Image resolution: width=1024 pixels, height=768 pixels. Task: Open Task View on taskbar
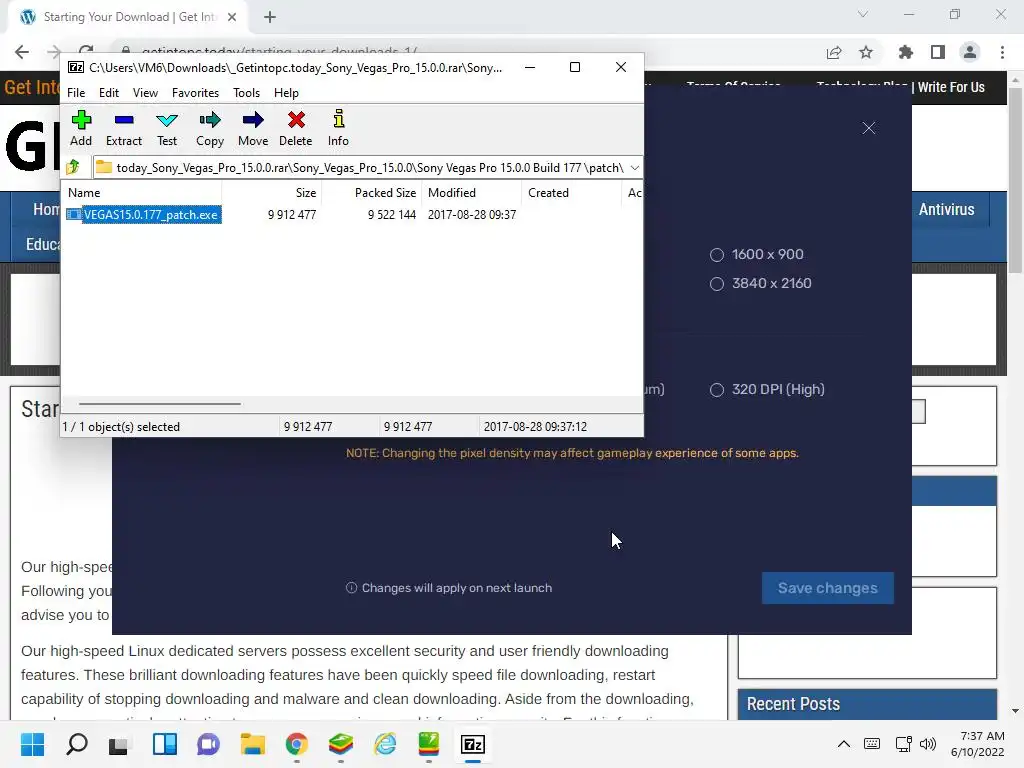[120, 744]
